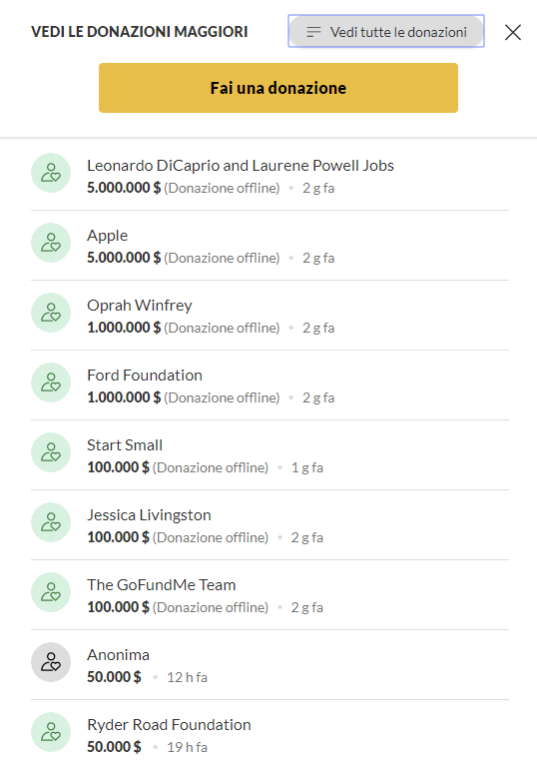Screen dimensions: 537x768
Task: Click Leonardo DiCaprio donor avatar icon
Action: click(51, 173)
